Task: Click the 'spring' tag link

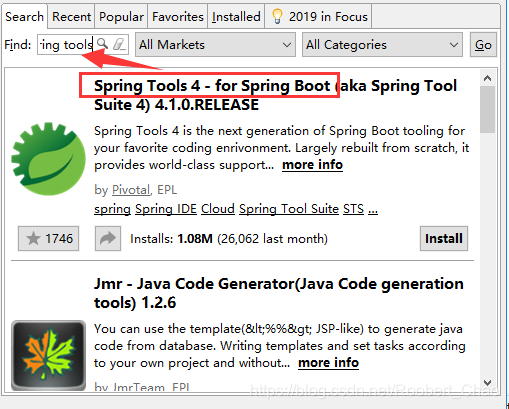Action: pos(112,209)
